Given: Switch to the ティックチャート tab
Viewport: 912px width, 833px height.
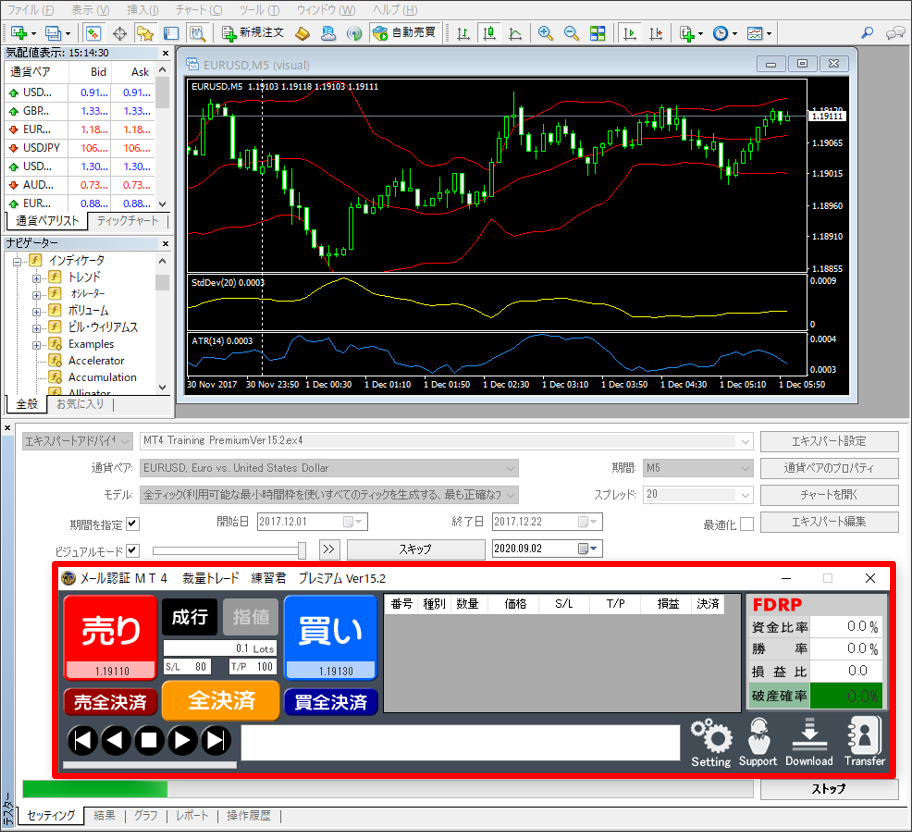Looking at the screenshot, I should (x=127, y=221).
